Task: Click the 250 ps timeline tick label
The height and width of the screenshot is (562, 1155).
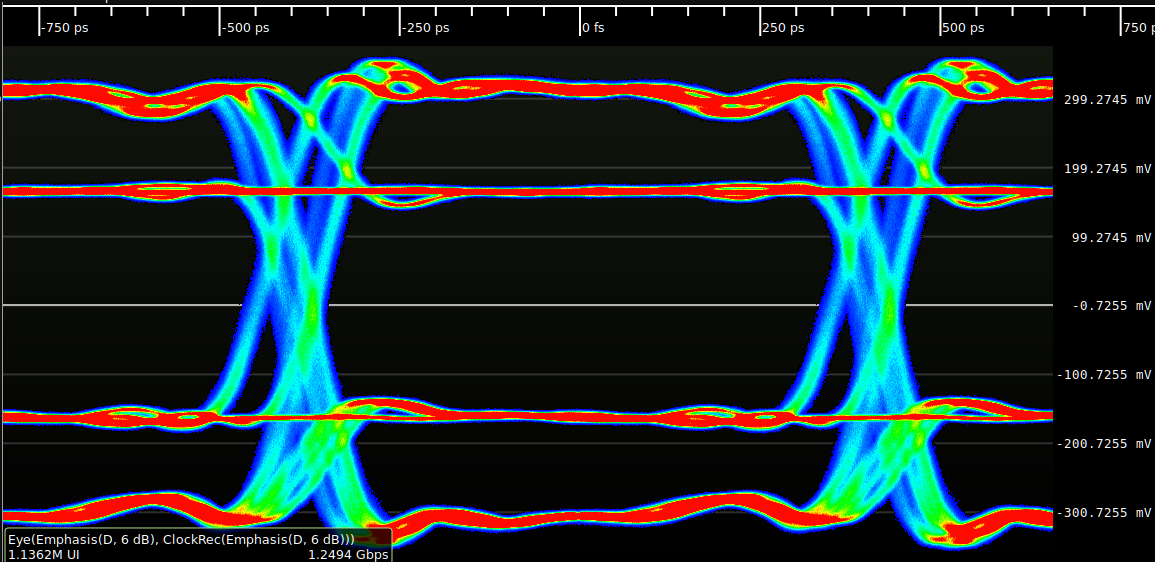Action: coord(783,28)
